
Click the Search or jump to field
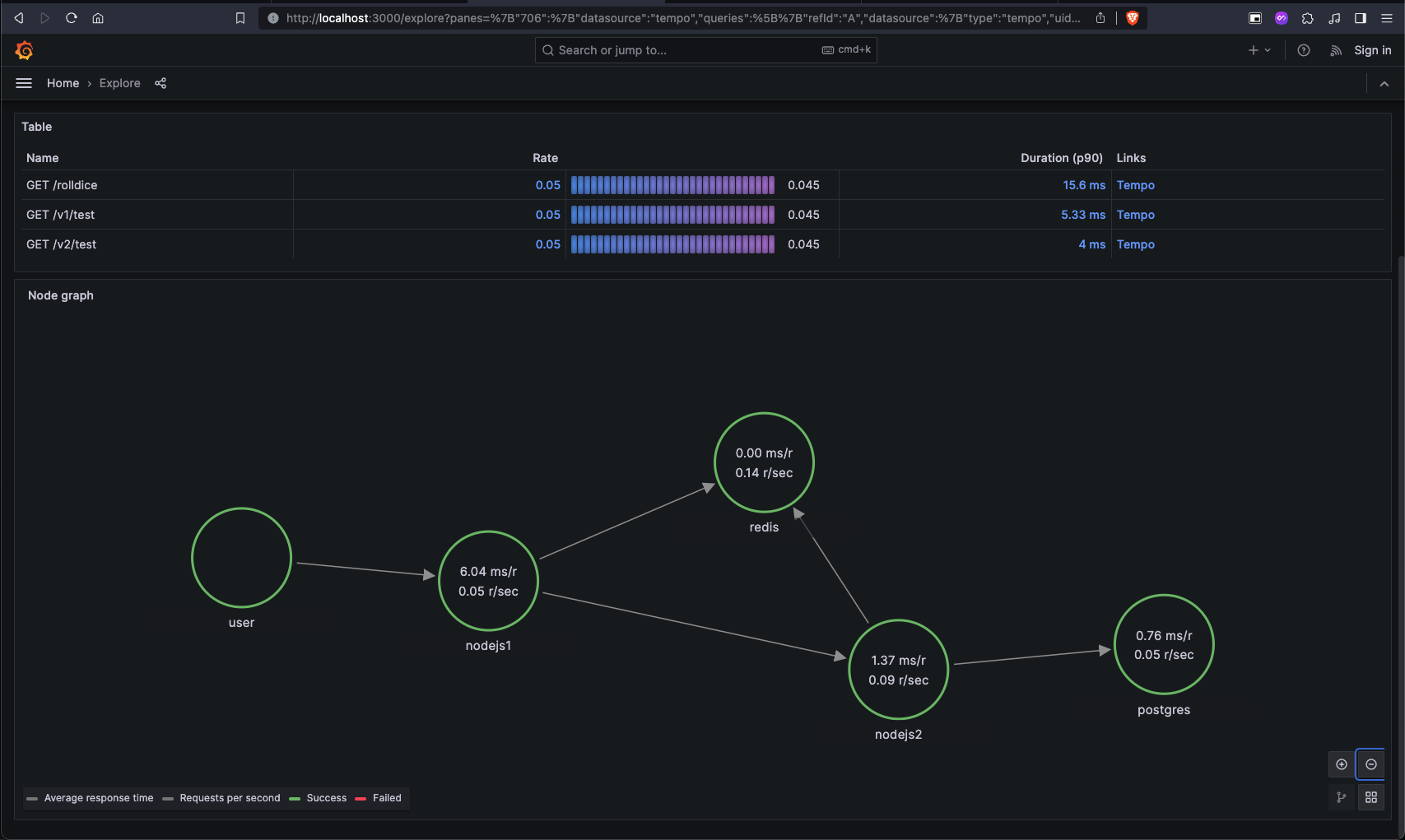click(705, 50)
